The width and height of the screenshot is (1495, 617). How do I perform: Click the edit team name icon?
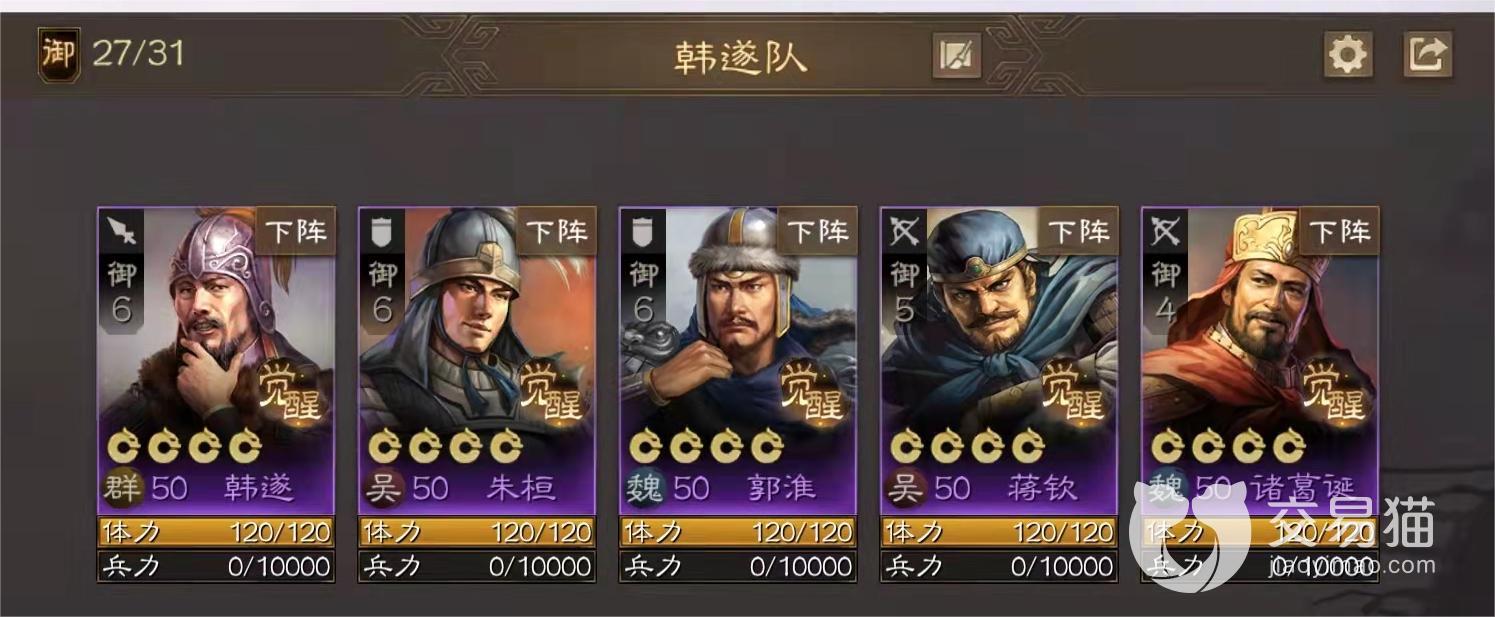956,56
